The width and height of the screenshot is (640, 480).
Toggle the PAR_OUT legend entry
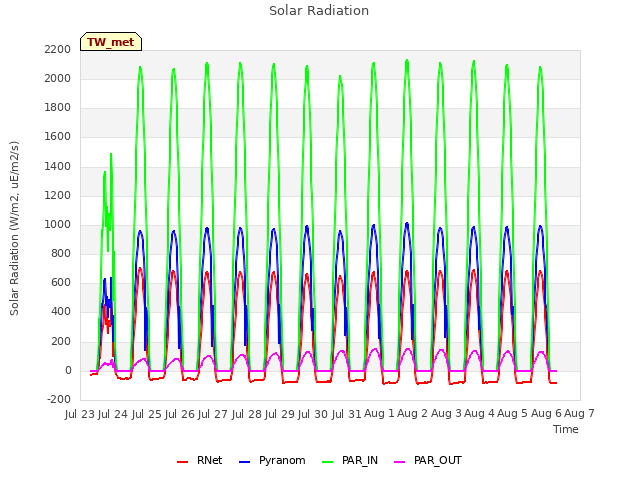[428, 460]
